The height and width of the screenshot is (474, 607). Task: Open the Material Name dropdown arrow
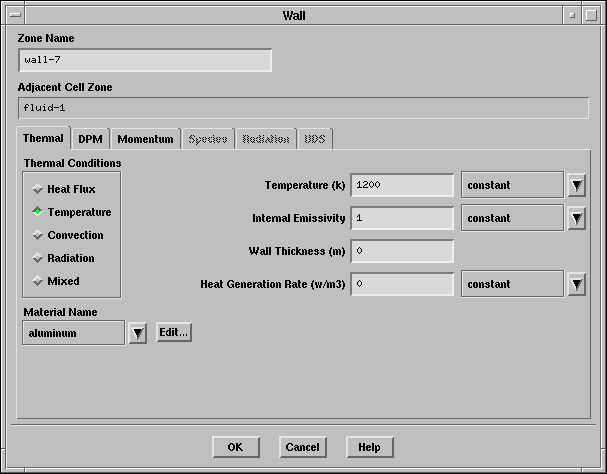click(x=138, y=333)
